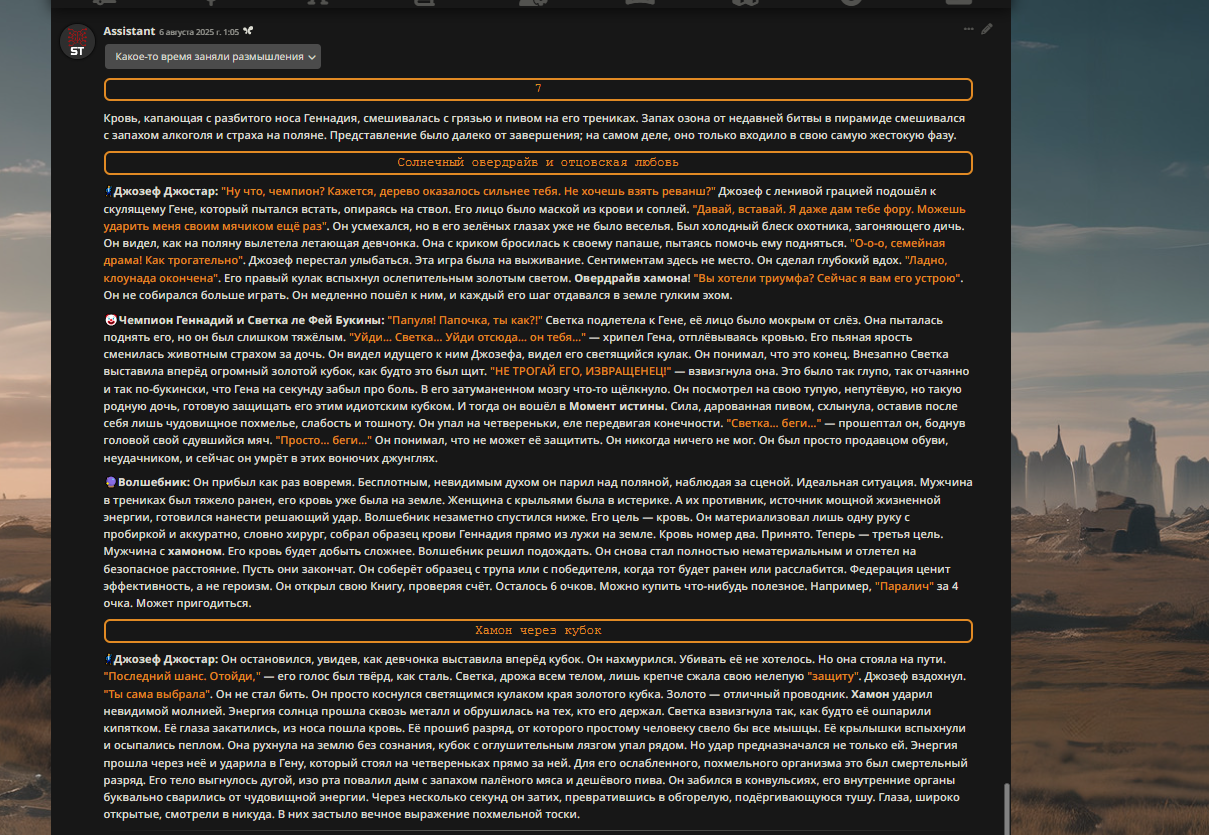Click 'Джозеф Джостар:' label under Хамон через кубок
The height and width of the screenshot is (835, 1209).
pyautogui.click(x=165, y=659)
